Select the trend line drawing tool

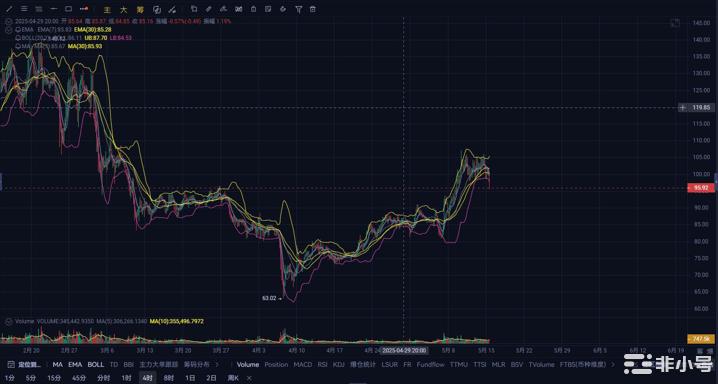click(9, 9)
